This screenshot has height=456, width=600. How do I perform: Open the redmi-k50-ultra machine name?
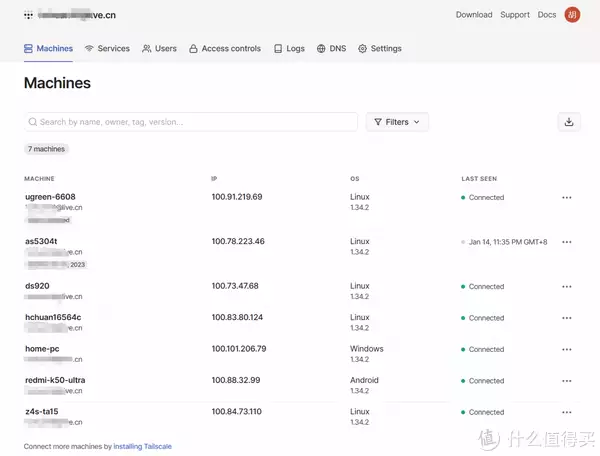point(55,380)
